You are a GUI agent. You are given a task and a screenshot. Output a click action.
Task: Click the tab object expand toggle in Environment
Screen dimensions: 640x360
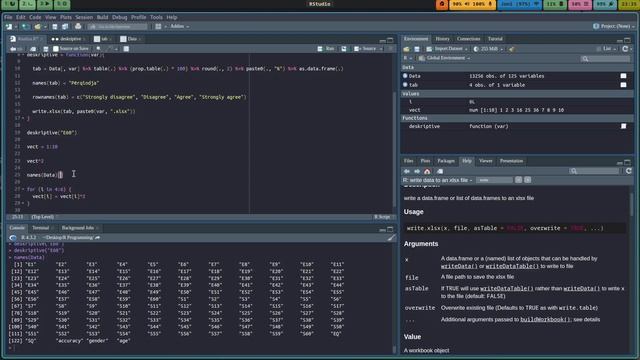(x=405, y=85)
